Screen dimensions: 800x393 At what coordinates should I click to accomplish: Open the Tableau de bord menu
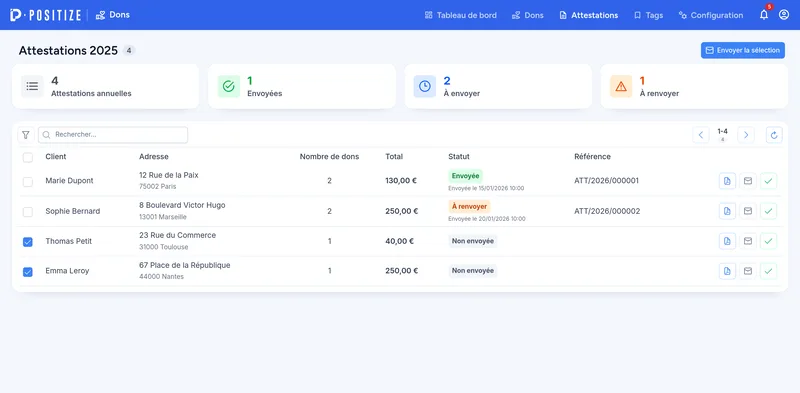[x=461, y=15]
